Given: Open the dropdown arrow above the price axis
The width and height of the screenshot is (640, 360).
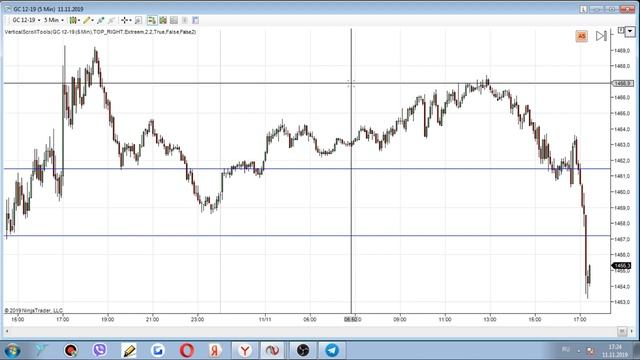Looking at the screenshot, I should coord(630,31).
